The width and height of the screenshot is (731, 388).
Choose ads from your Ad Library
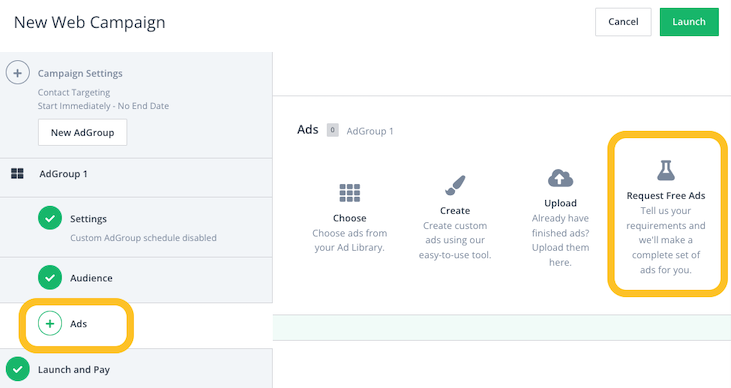[x=350, y=218]
